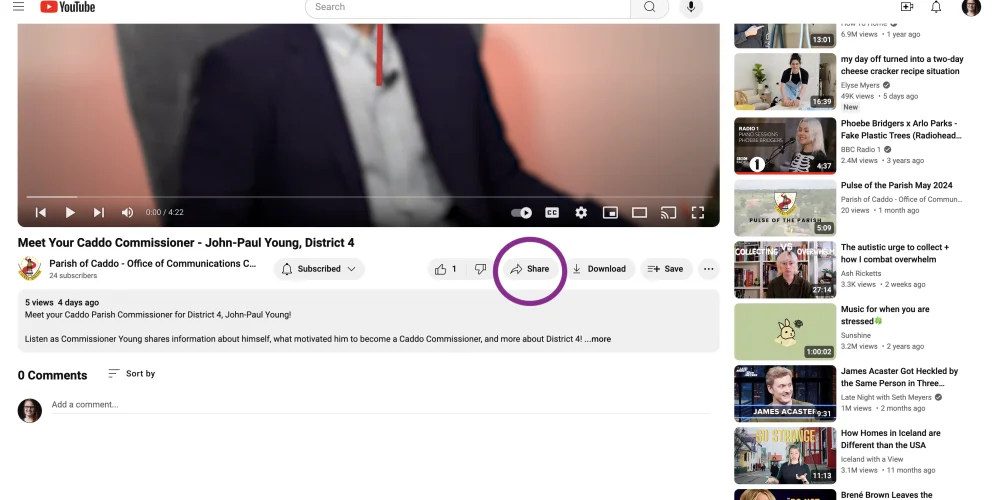Toggle closed captions on the video
1000x500 pixels.
click(x=552, y=212)
